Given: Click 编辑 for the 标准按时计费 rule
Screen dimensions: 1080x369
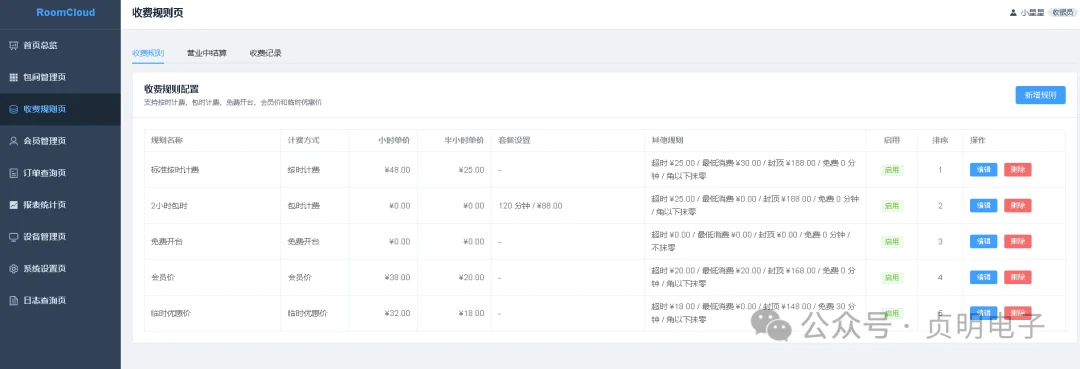Looking at the screenshot, I should point(984,169).
